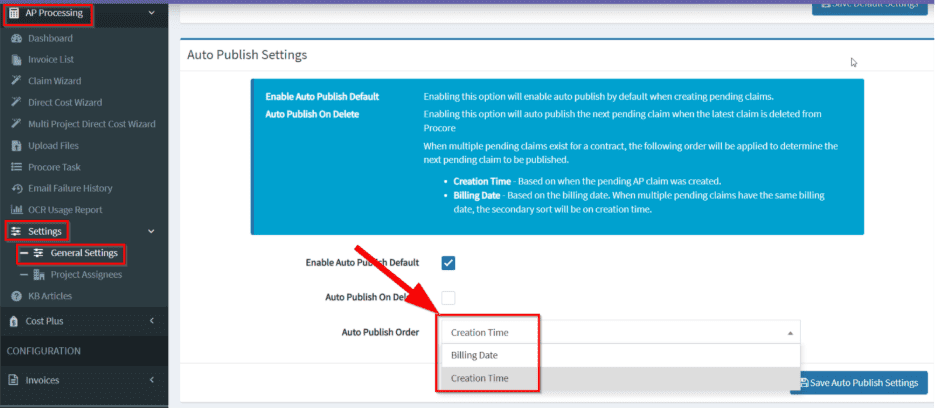Uncheck Enable Auto Publish Default checkbox
This screenshot has height=408, width=936.
pos(449,263)
